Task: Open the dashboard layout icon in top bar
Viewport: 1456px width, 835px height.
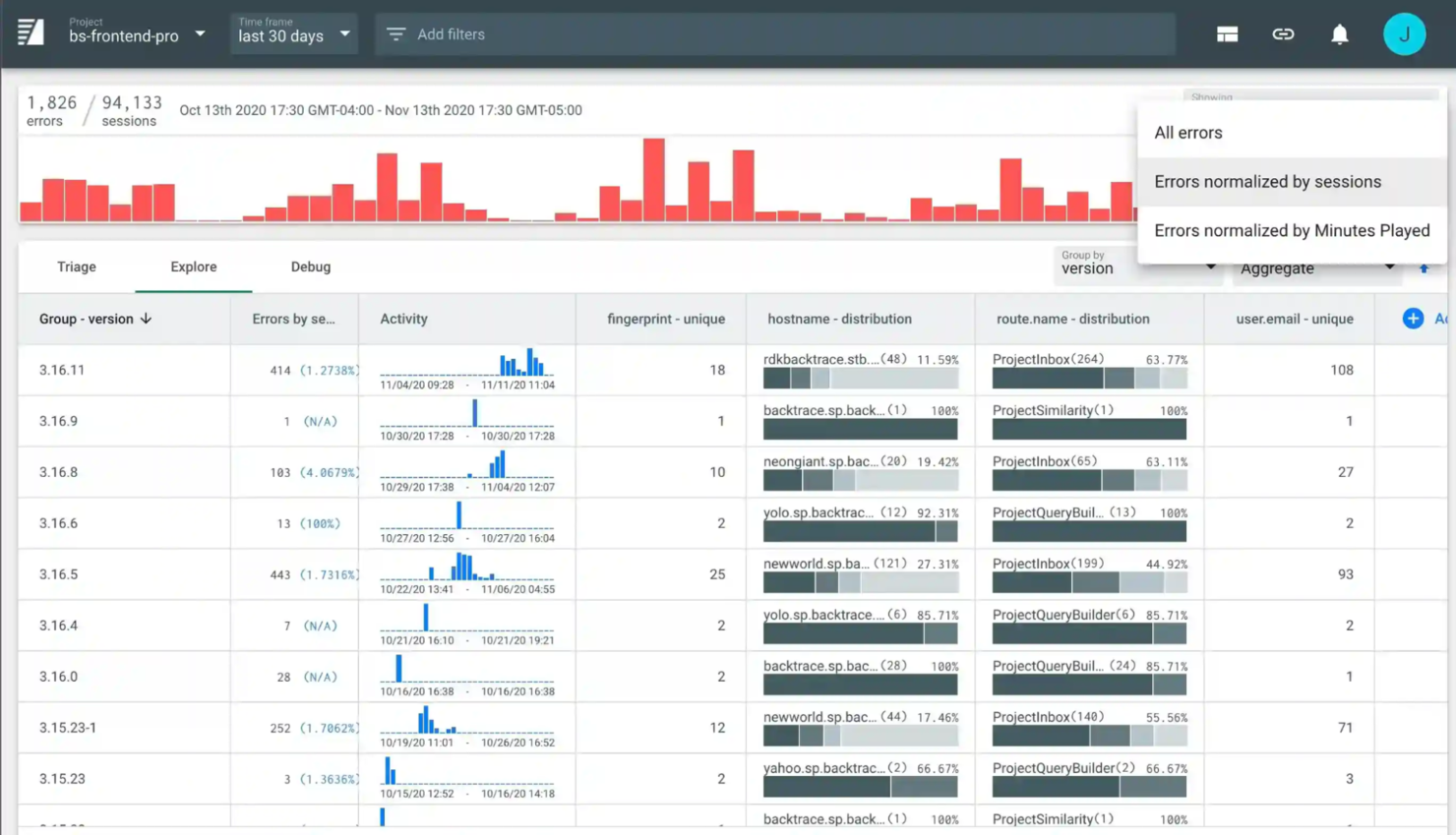Action: (x=1226, y=32)
